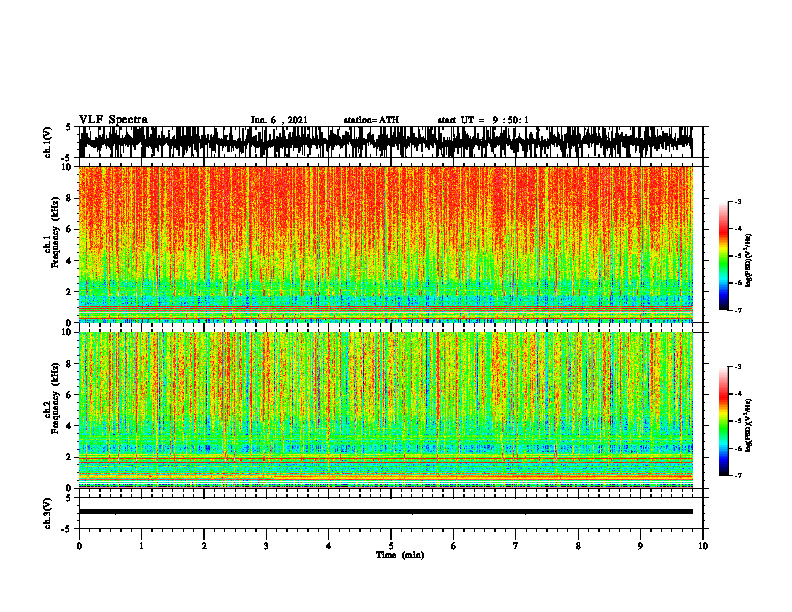Screen dimensions: 792x612
Task: Click time axis tick label 2
Action: [204, 546]
